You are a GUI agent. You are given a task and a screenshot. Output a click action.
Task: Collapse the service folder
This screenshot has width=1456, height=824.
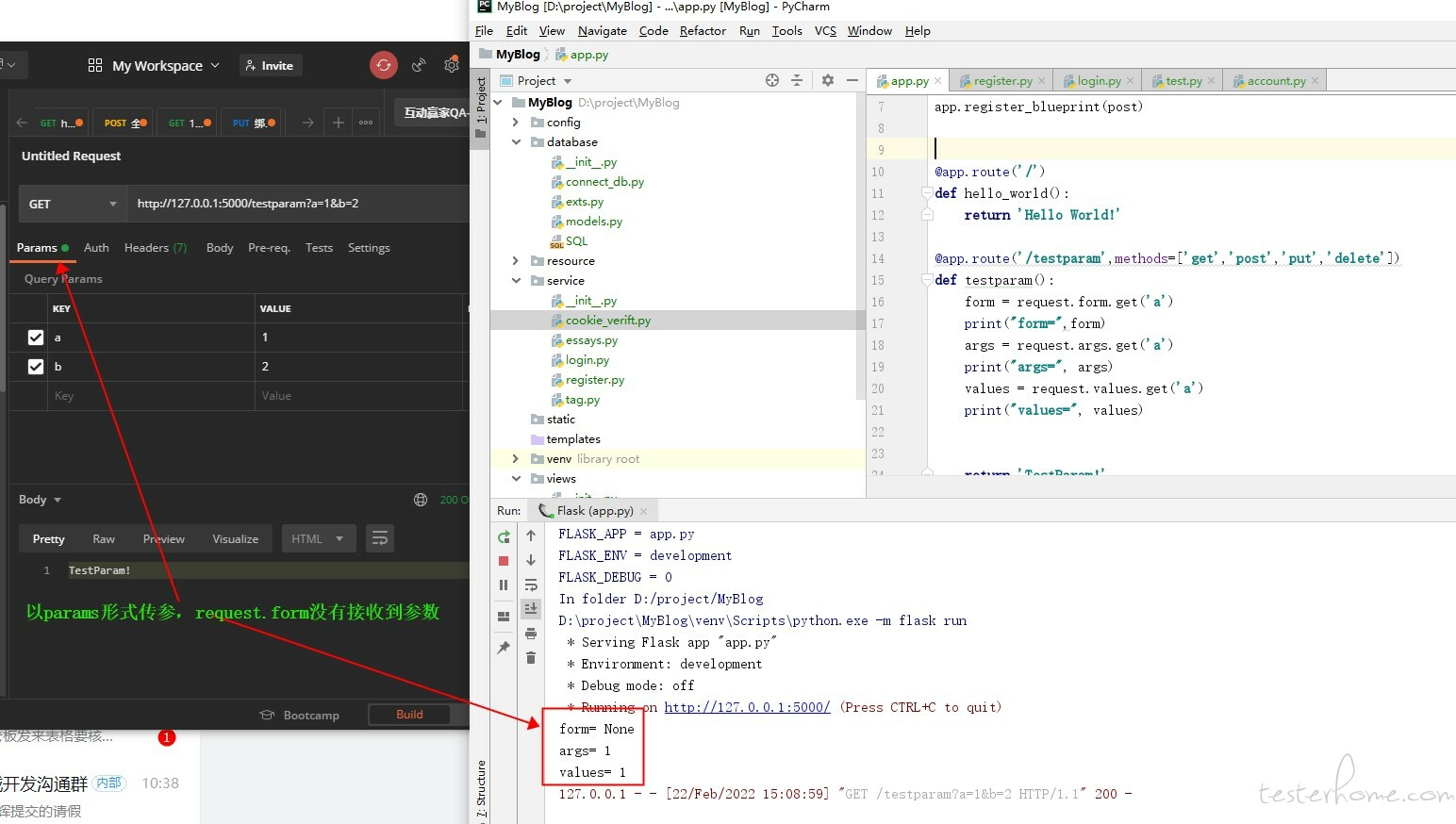pyautogui.click(x=516, y=281)
